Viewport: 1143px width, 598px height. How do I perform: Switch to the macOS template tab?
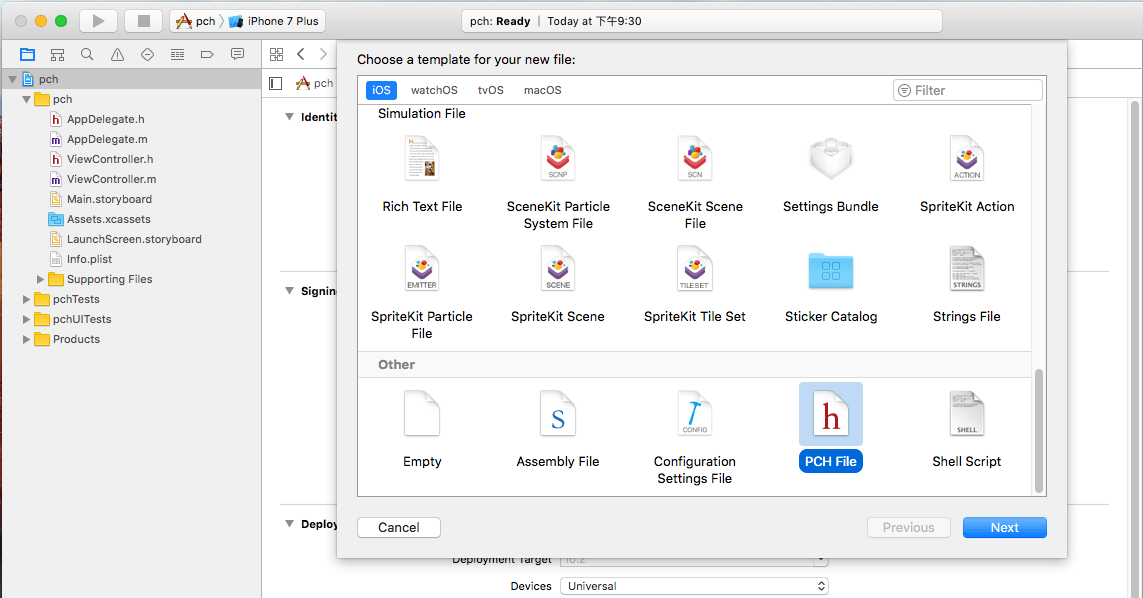point(542,90)
